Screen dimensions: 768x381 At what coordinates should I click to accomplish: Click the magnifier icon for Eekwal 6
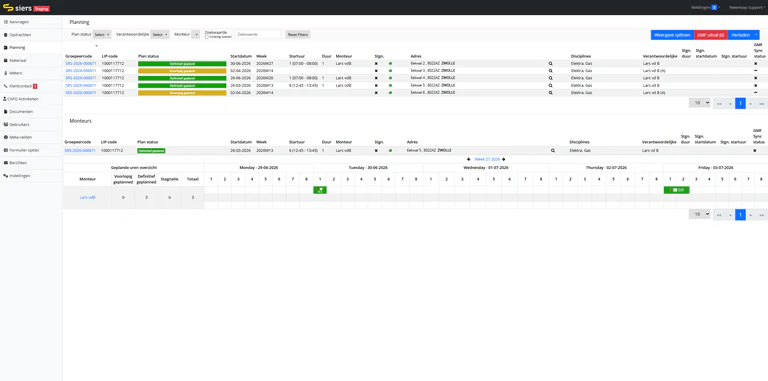pyautogui.click(x=551, y=93)
